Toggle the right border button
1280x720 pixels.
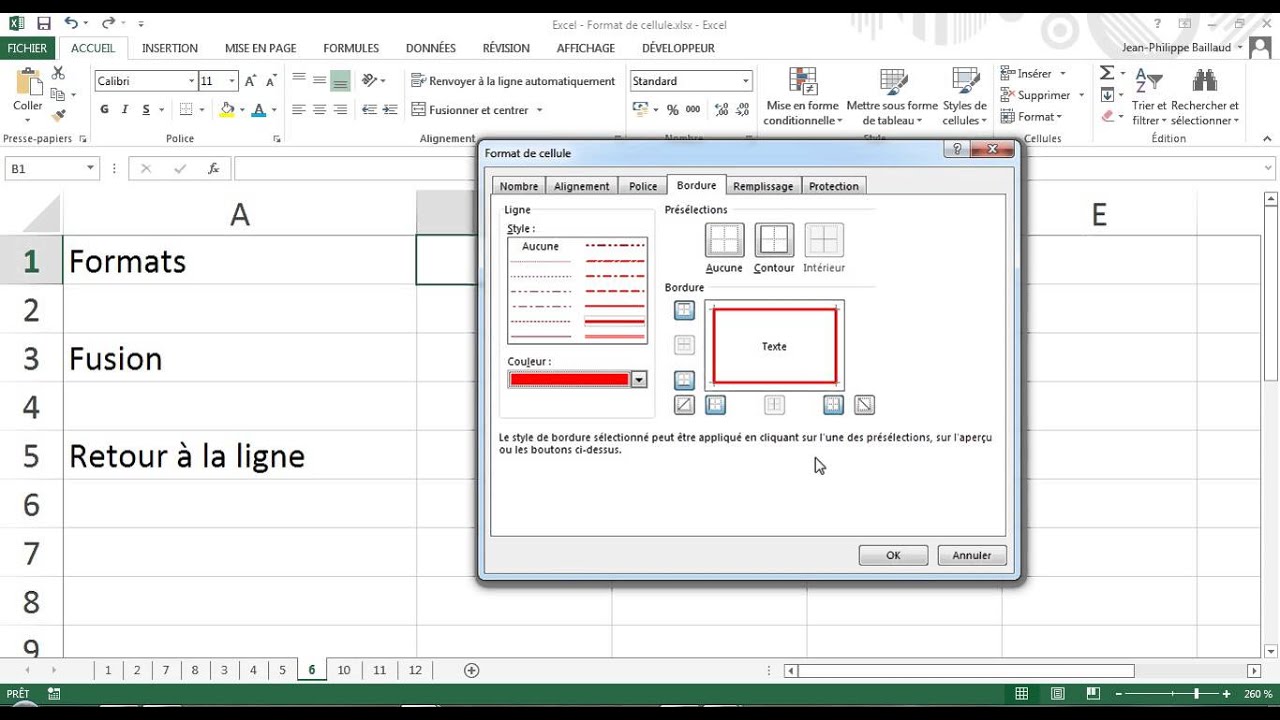834,405
